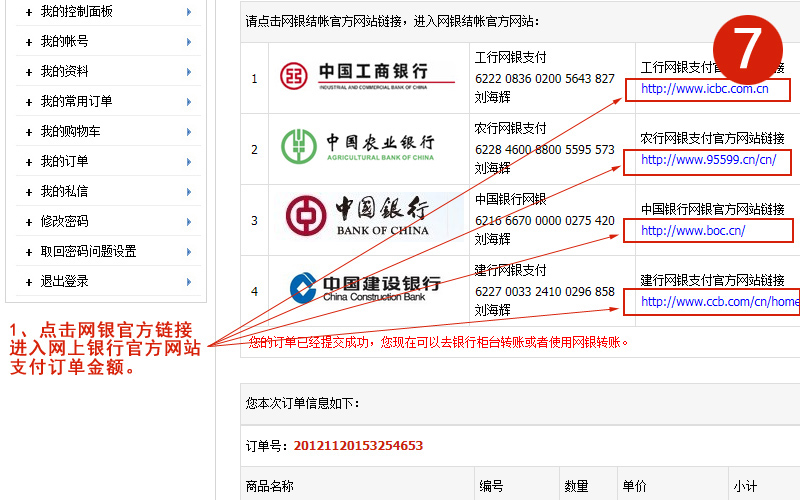The image size is (800, 500).
Task: Open 我的帐号 in the sidebar
Action: coord(64,41)
